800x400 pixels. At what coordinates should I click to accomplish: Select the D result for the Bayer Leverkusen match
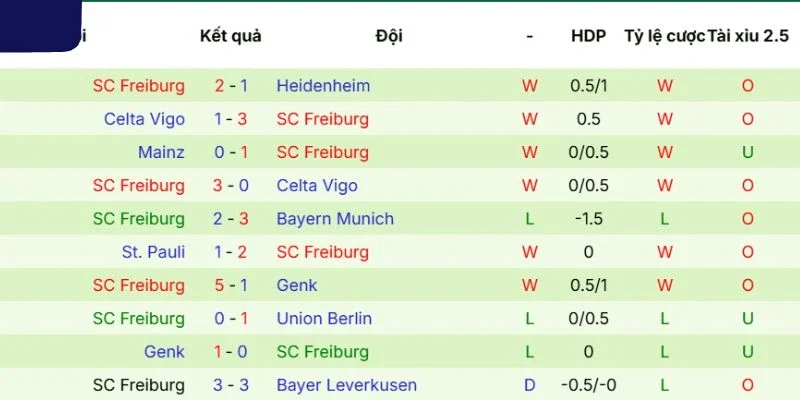point(530,385)
